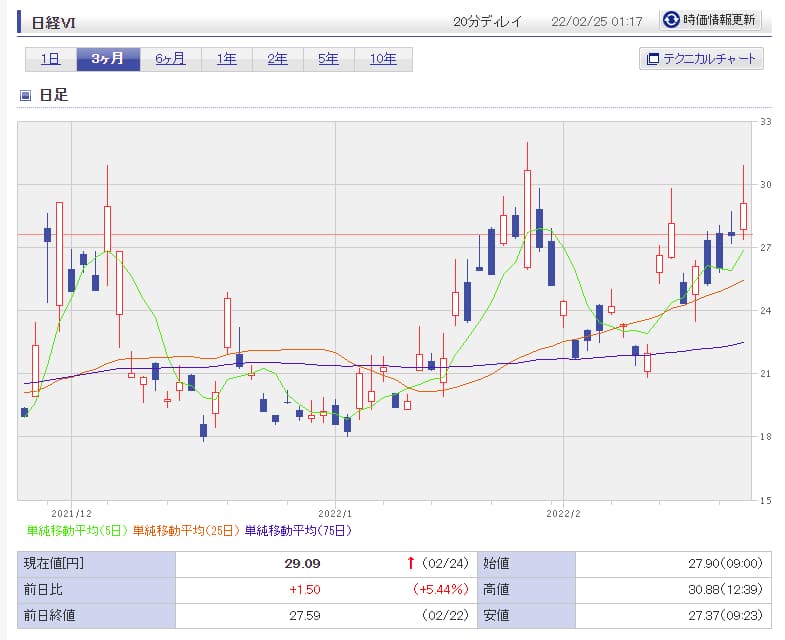Choose the 2年 range tab

[277, 59]
